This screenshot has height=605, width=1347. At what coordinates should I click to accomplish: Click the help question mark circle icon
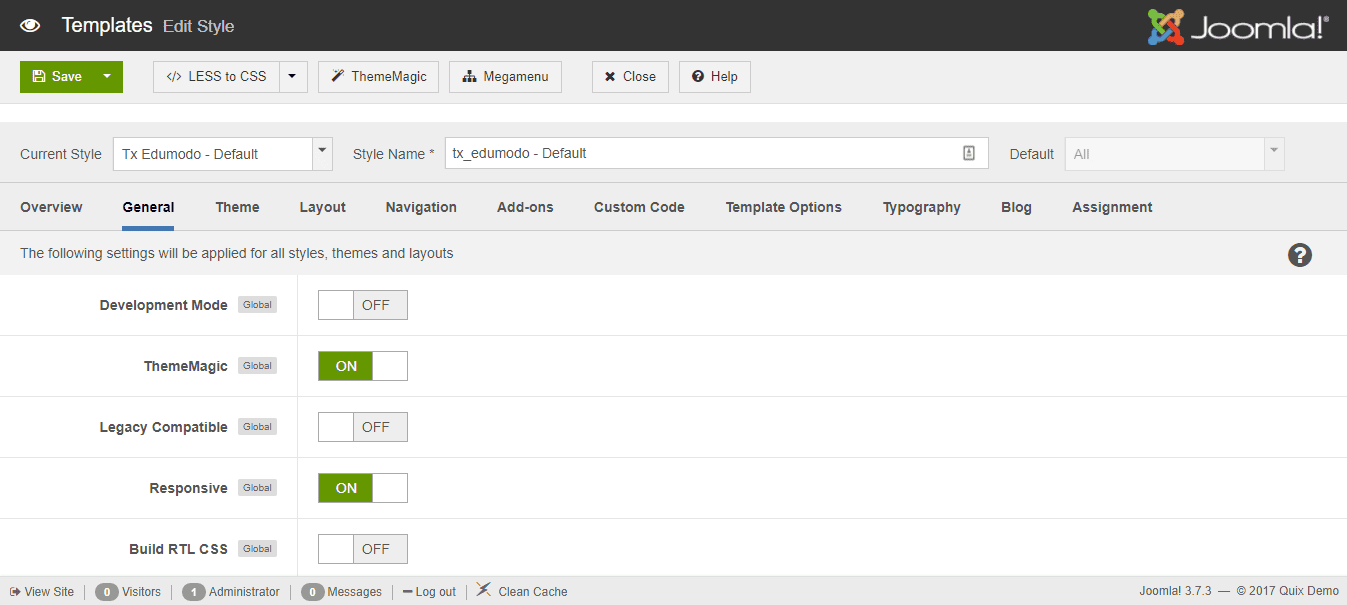click(1299, 255)
